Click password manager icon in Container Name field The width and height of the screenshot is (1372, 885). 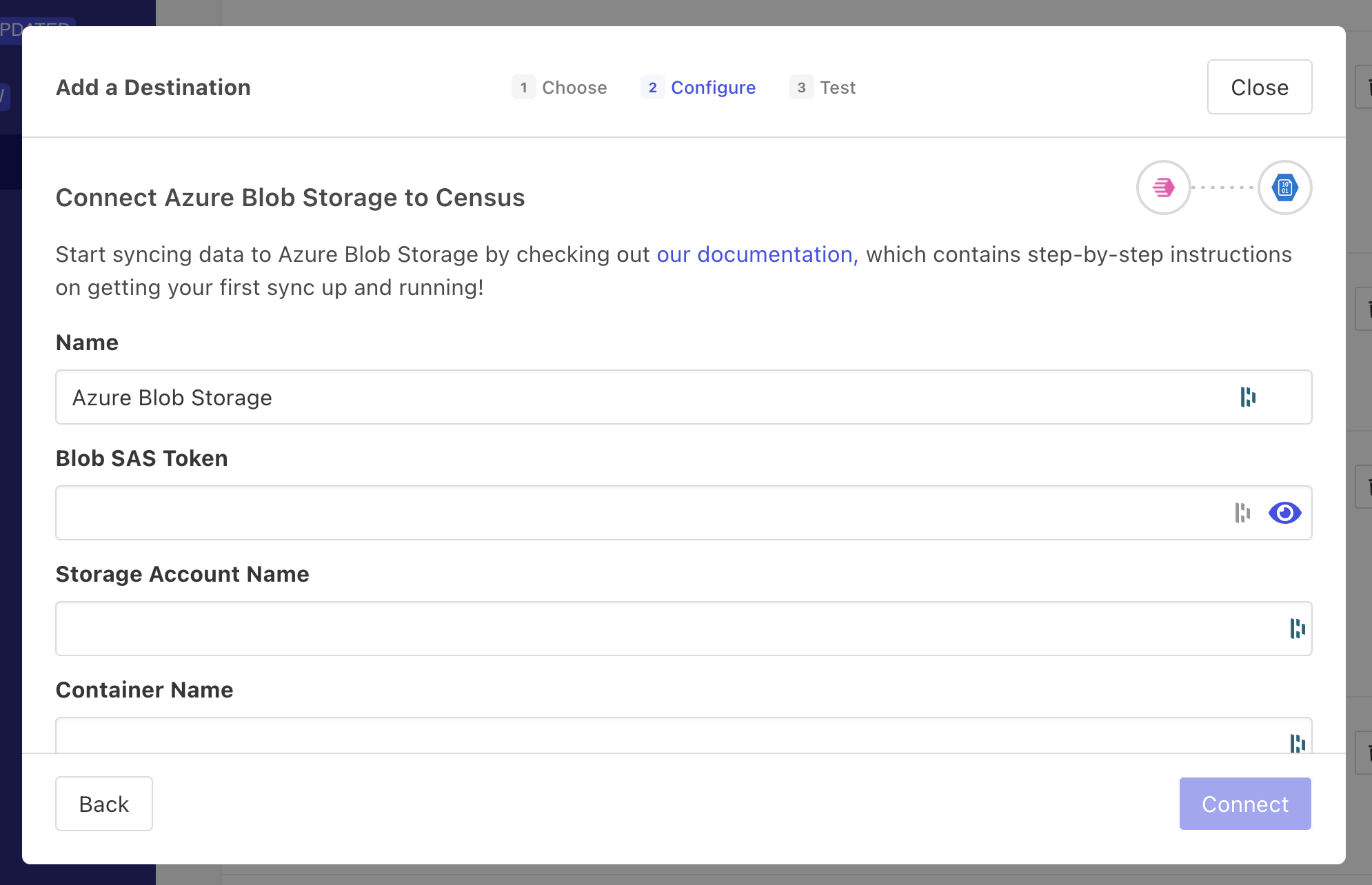[1297, 743]
